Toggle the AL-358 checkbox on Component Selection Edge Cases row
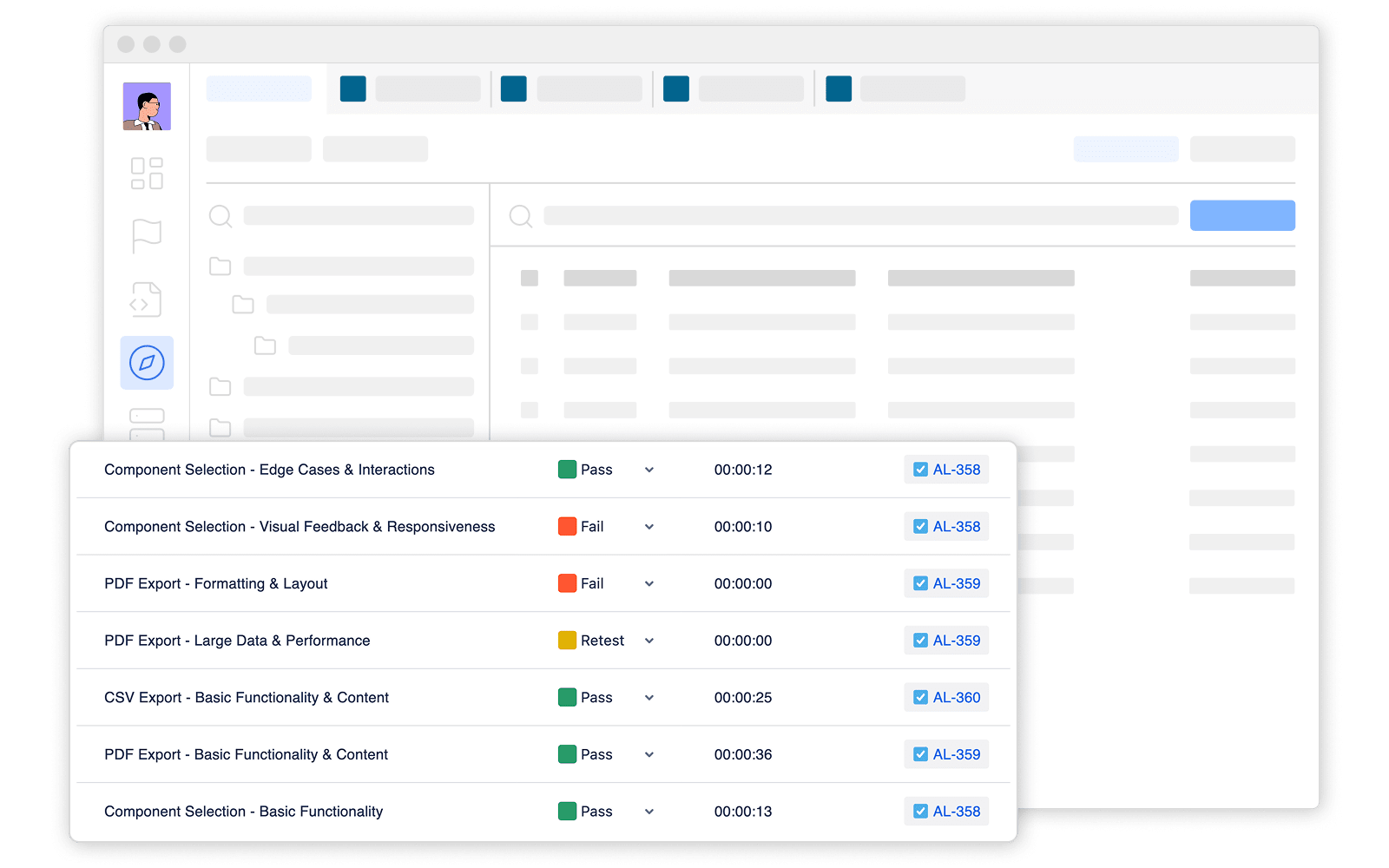 [920, 469]
